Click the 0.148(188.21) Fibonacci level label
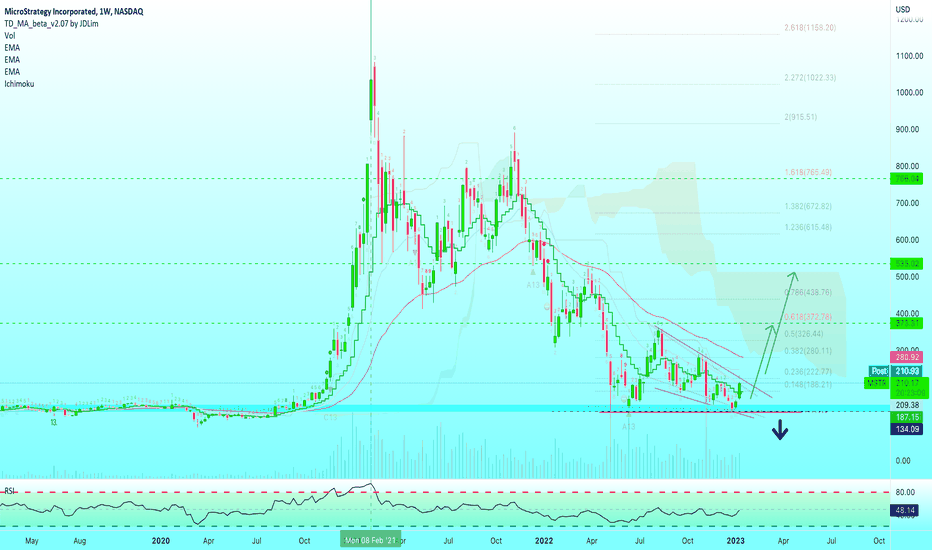The height and width of the screenshot is (550, 932). (x=808, y=385)
